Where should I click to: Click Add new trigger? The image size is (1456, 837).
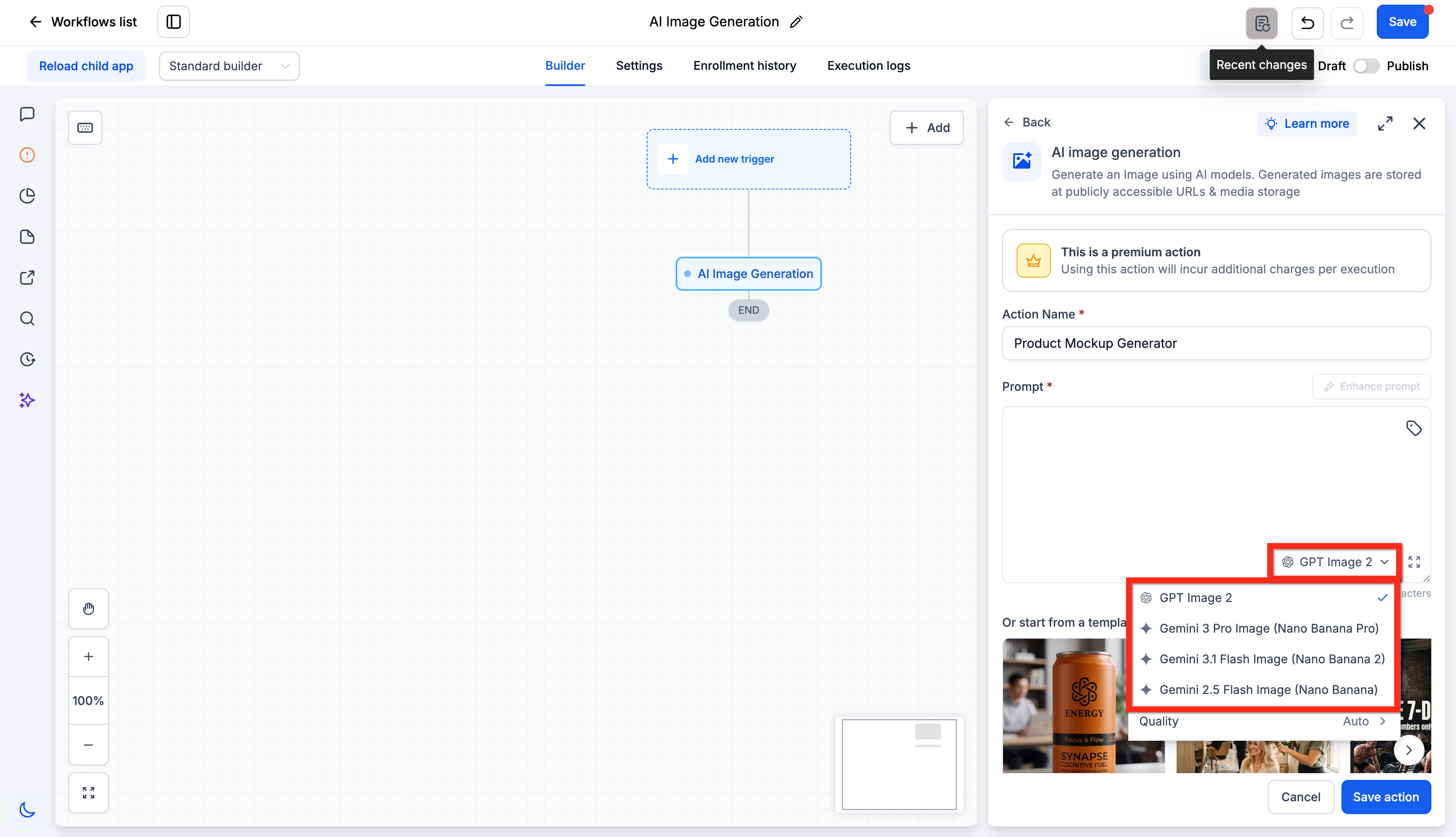point(748,159)
